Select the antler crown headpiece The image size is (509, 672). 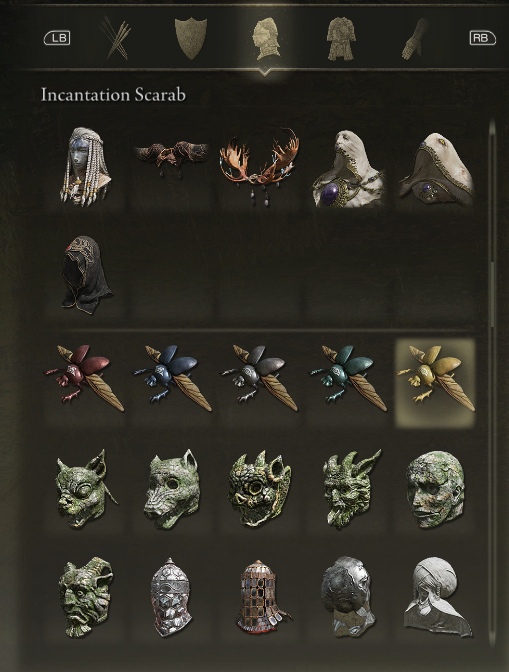(x=259, y=166)
